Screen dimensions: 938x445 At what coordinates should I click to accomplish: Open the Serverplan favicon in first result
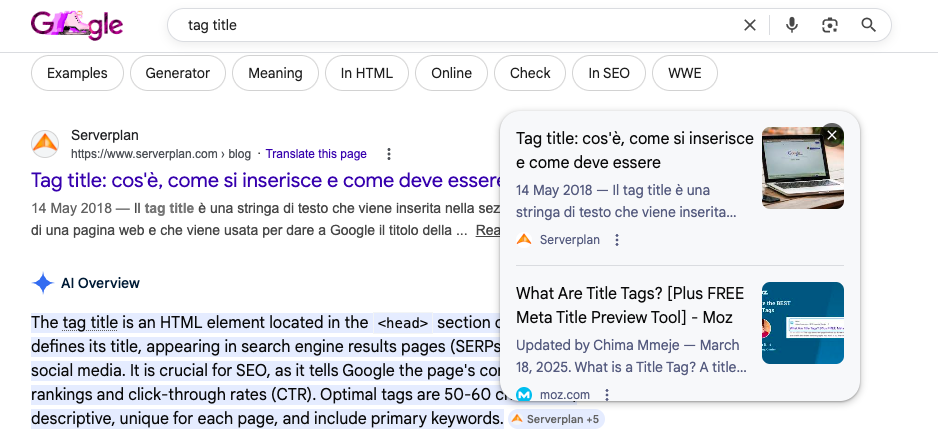point(45,144)
